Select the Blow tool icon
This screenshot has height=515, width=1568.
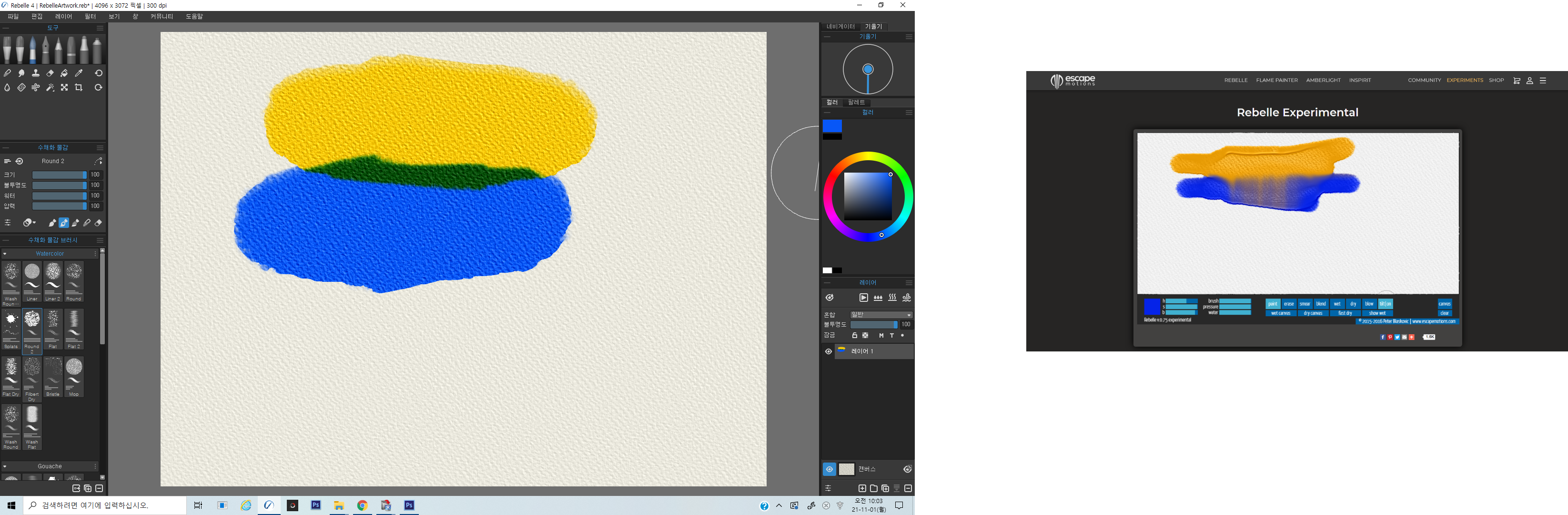(35, 88)
